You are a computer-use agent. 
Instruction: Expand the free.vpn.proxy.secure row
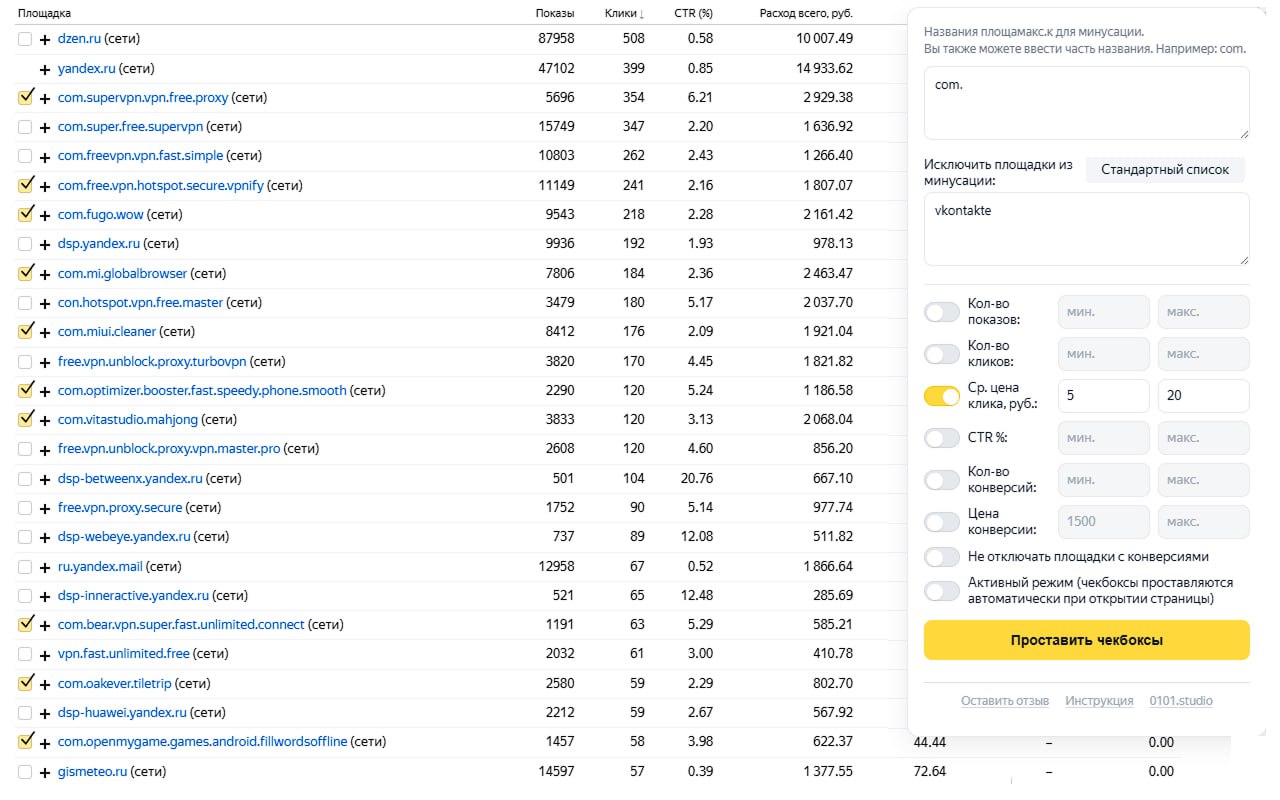point(44,508)
